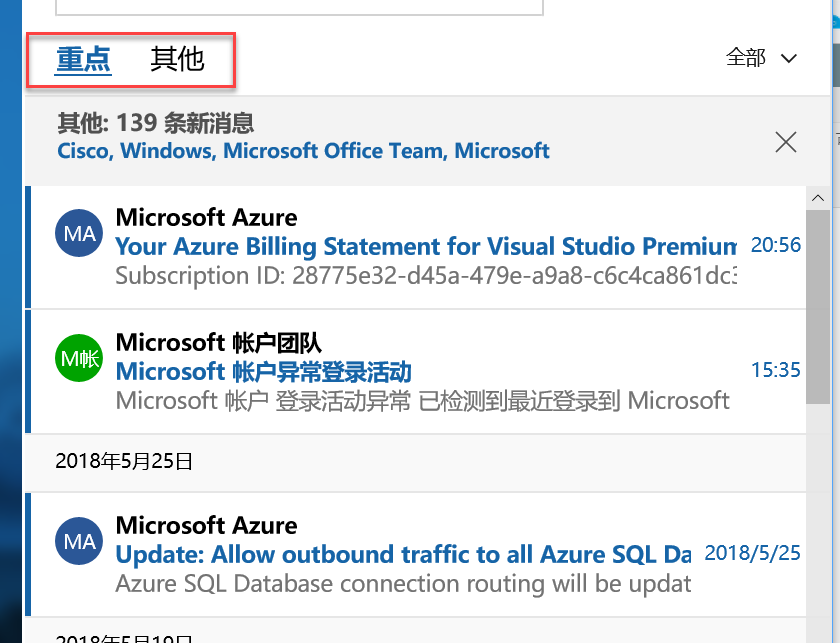The image size is (840, 643).
Task: Select Microsoft 帐户团队 sender name
Action: [x=218, y=343]
